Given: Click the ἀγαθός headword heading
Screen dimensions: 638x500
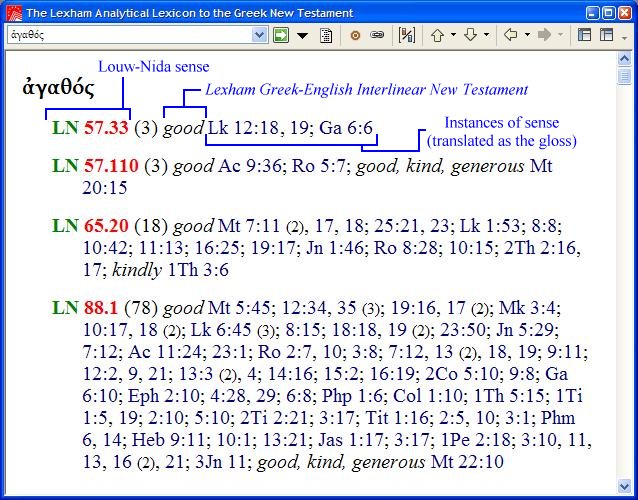Looking at the screenshot, I should tap(59, 88).
